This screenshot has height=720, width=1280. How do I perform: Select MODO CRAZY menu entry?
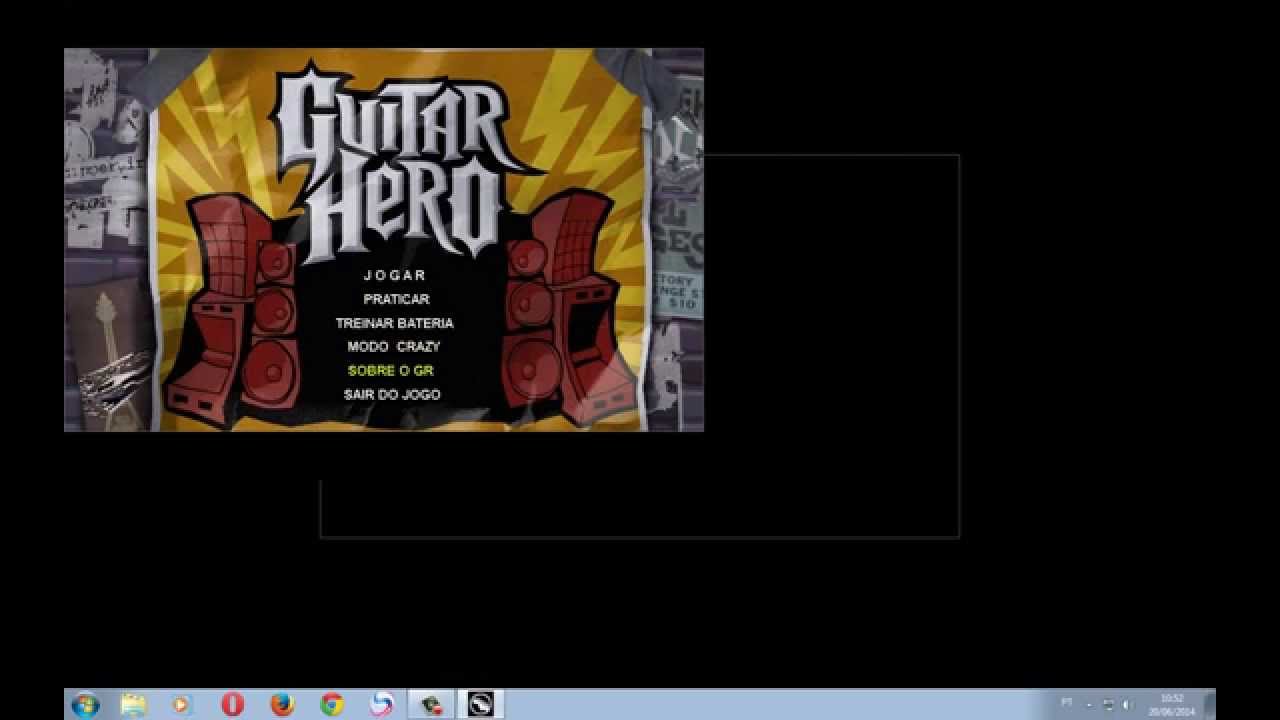point(394,346)
